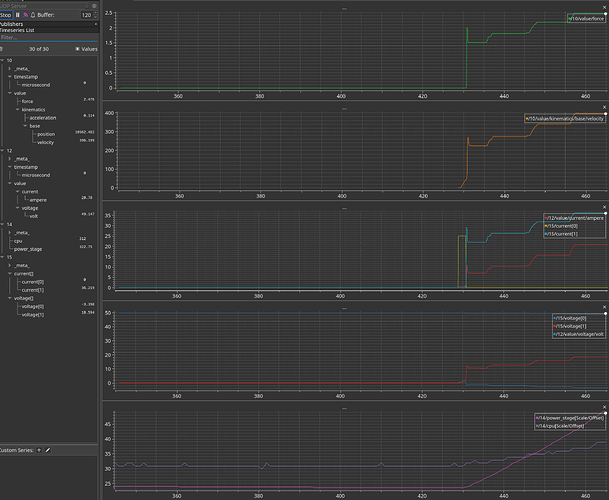This screenshot has height=500, width=609.
Task: Add a new custom series with plus icon
Action: 39,450
